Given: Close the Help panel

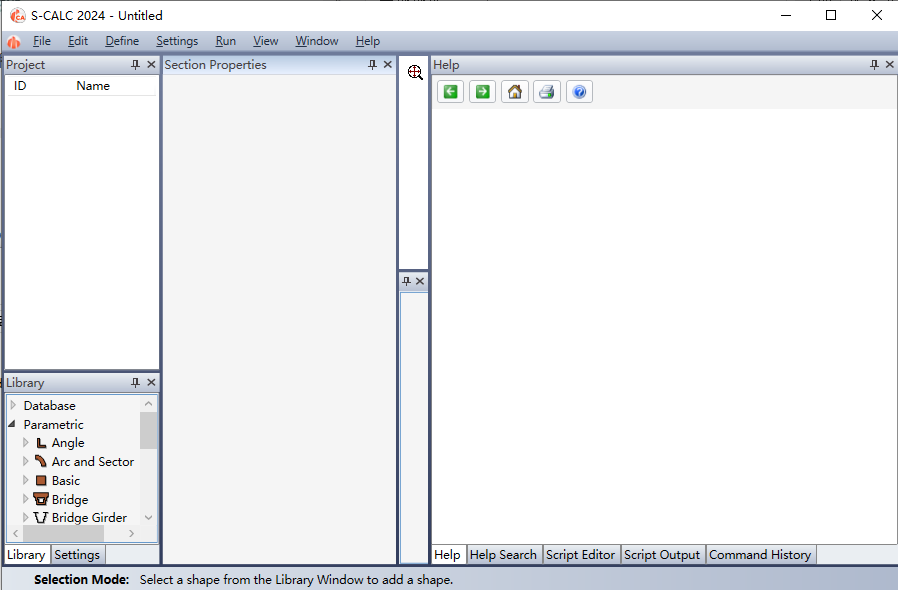Looking at the screenshot, I should (889, 64).
